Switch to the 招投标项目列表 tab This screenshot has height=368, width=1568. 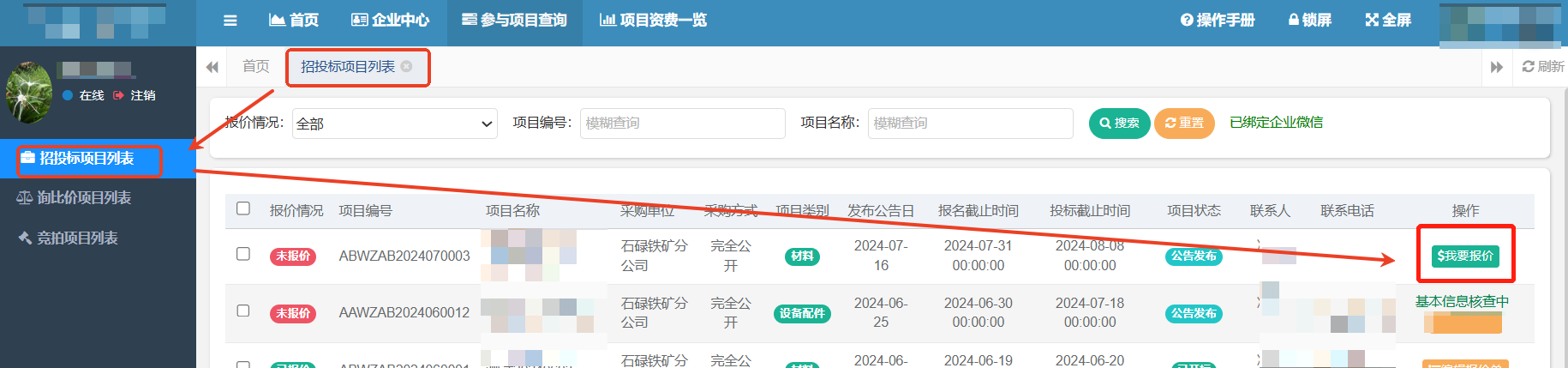[348, 66]
